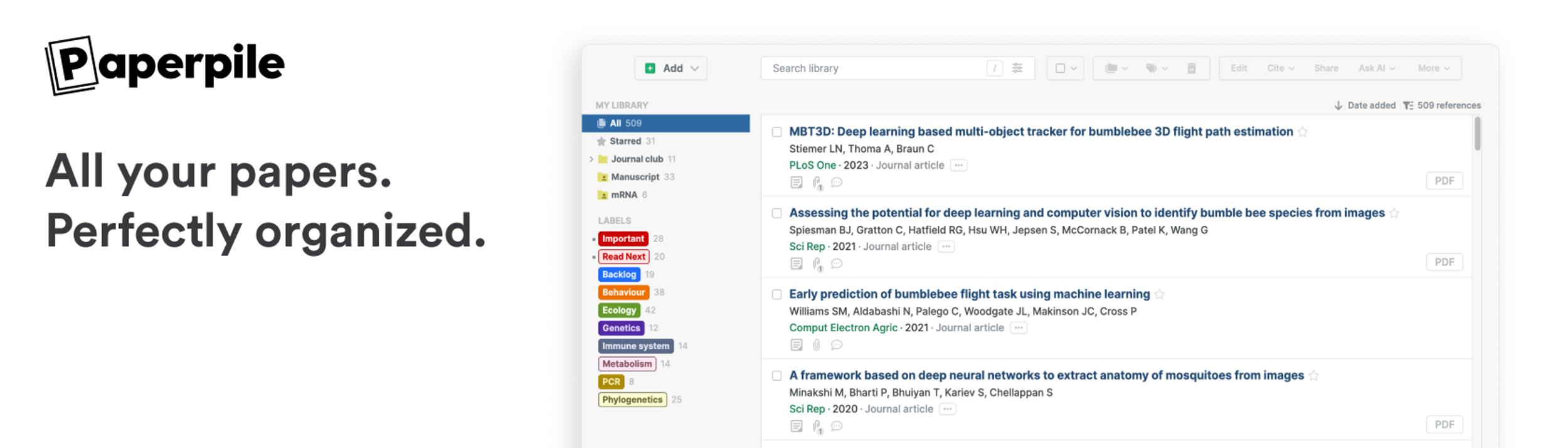This screenshot has height=448, width=1568.
Task: Filter by the Immune system label
Action: coord(636,346)
